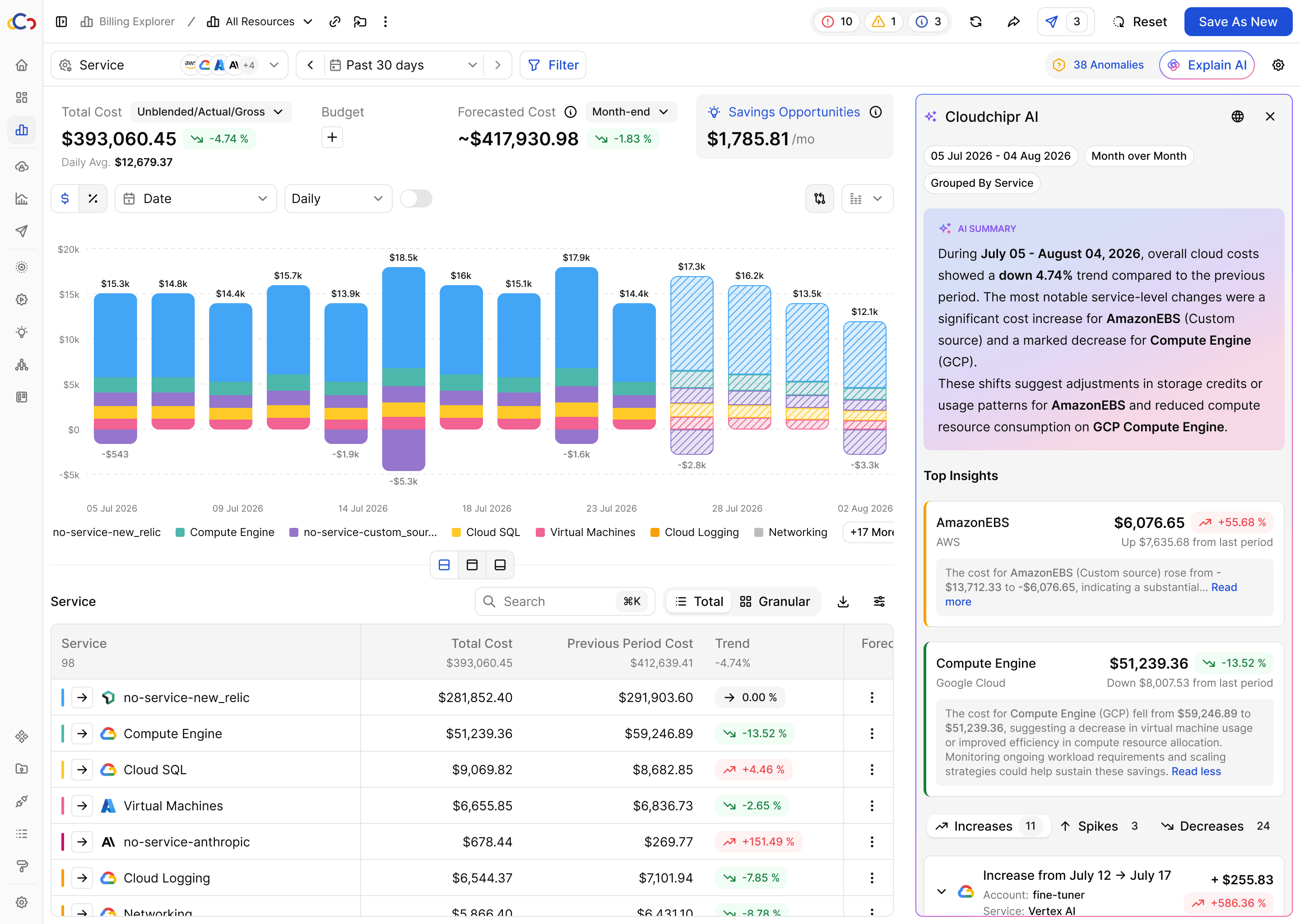The height and width of the screenshot is (924, 1300).
Task: Click the chart comparison swap icon
Action: point(819,199)
